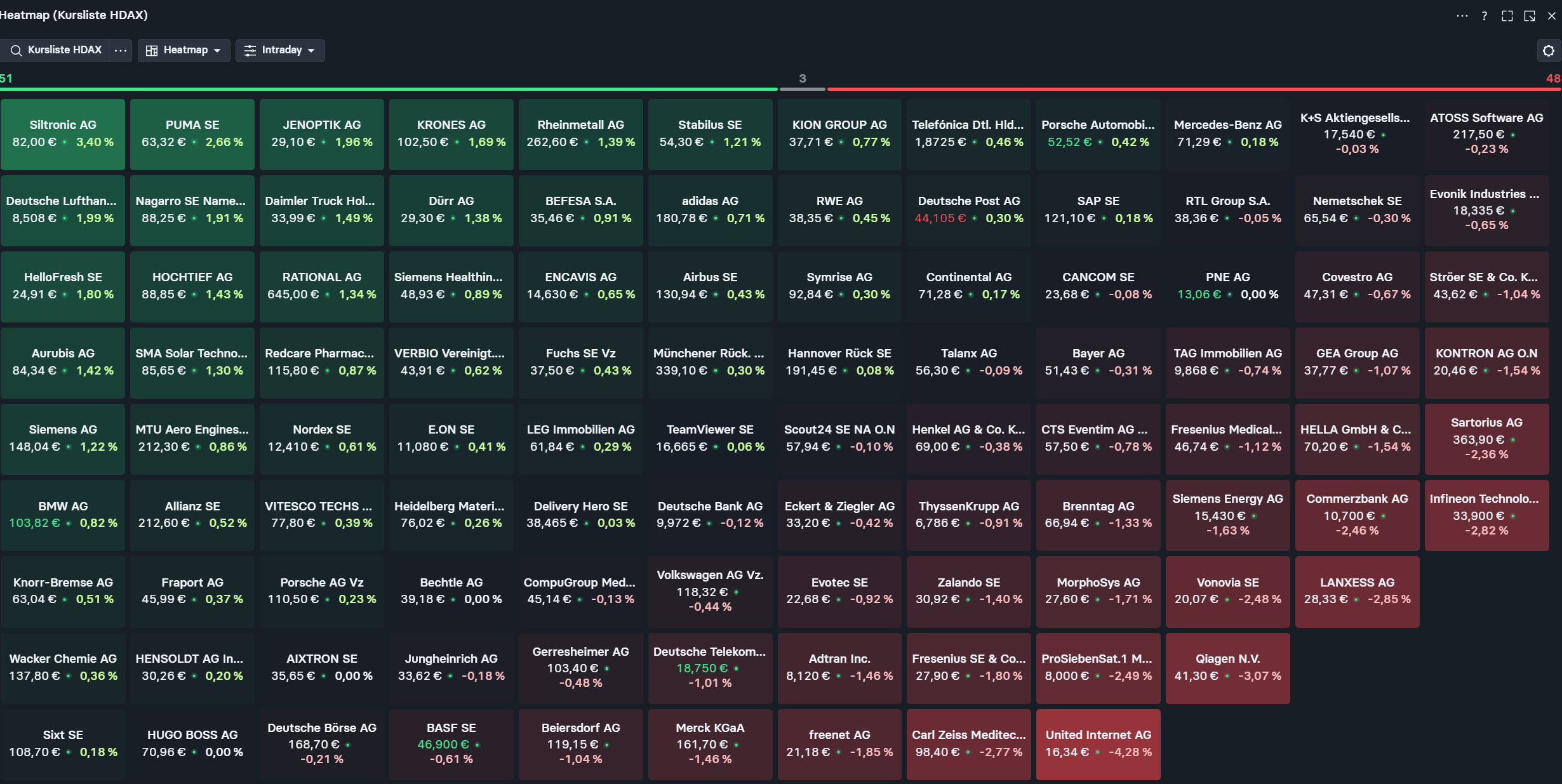Pop out widget into new window
Image resolution: width=1562 pixels, height=784 pixels.
pos(1530,16)
